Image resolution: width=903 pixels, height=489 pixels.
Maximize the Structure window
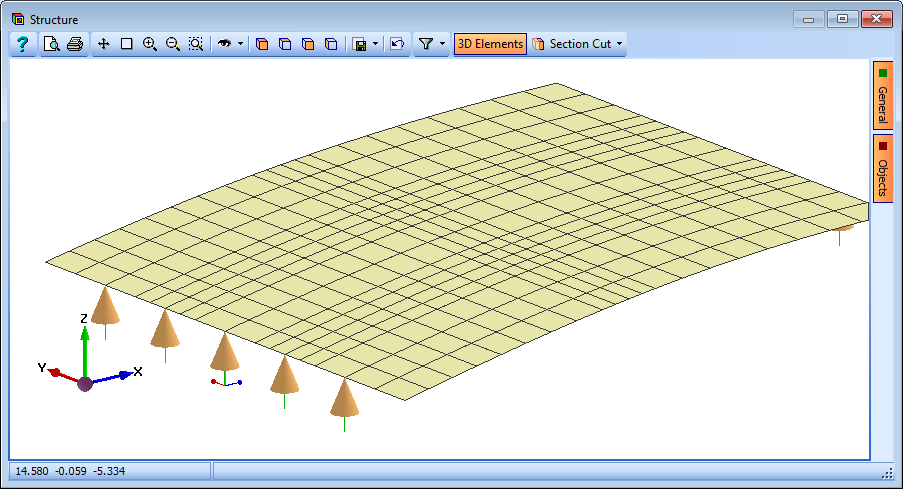pos(843,19)
